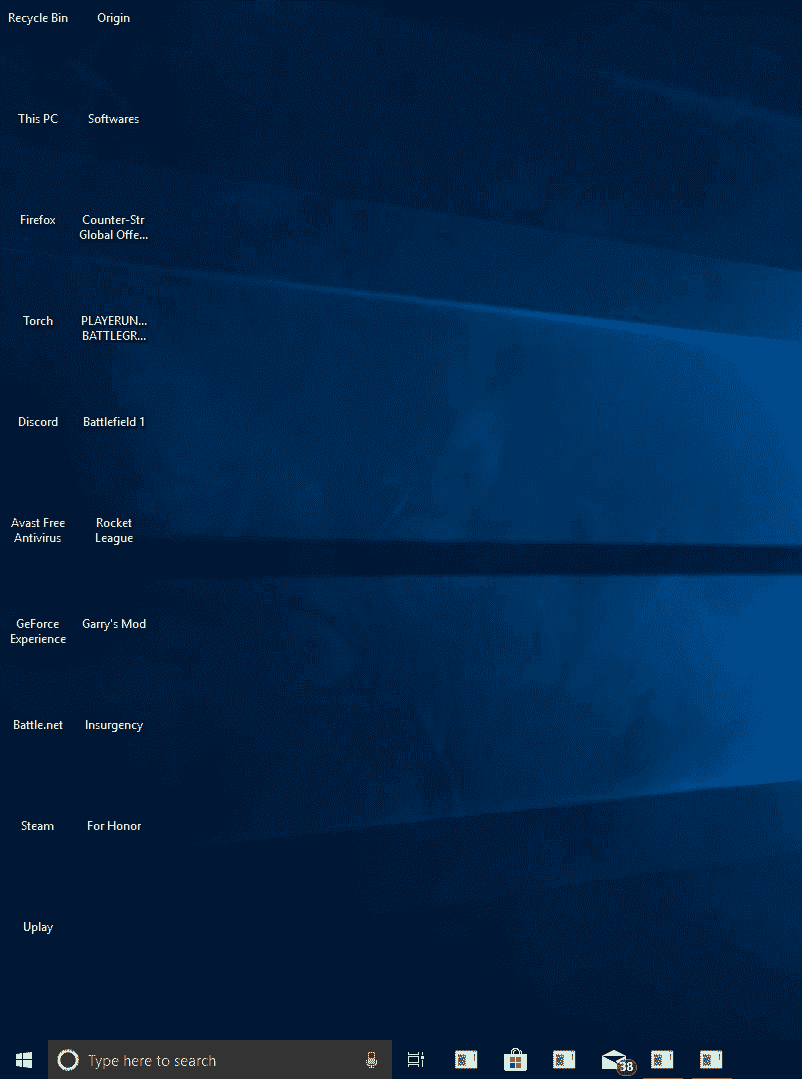Select the Torch desktop shortcut
Image resolution: width=802 pixels, height=1079 pixels.
[x=38, y=321]
